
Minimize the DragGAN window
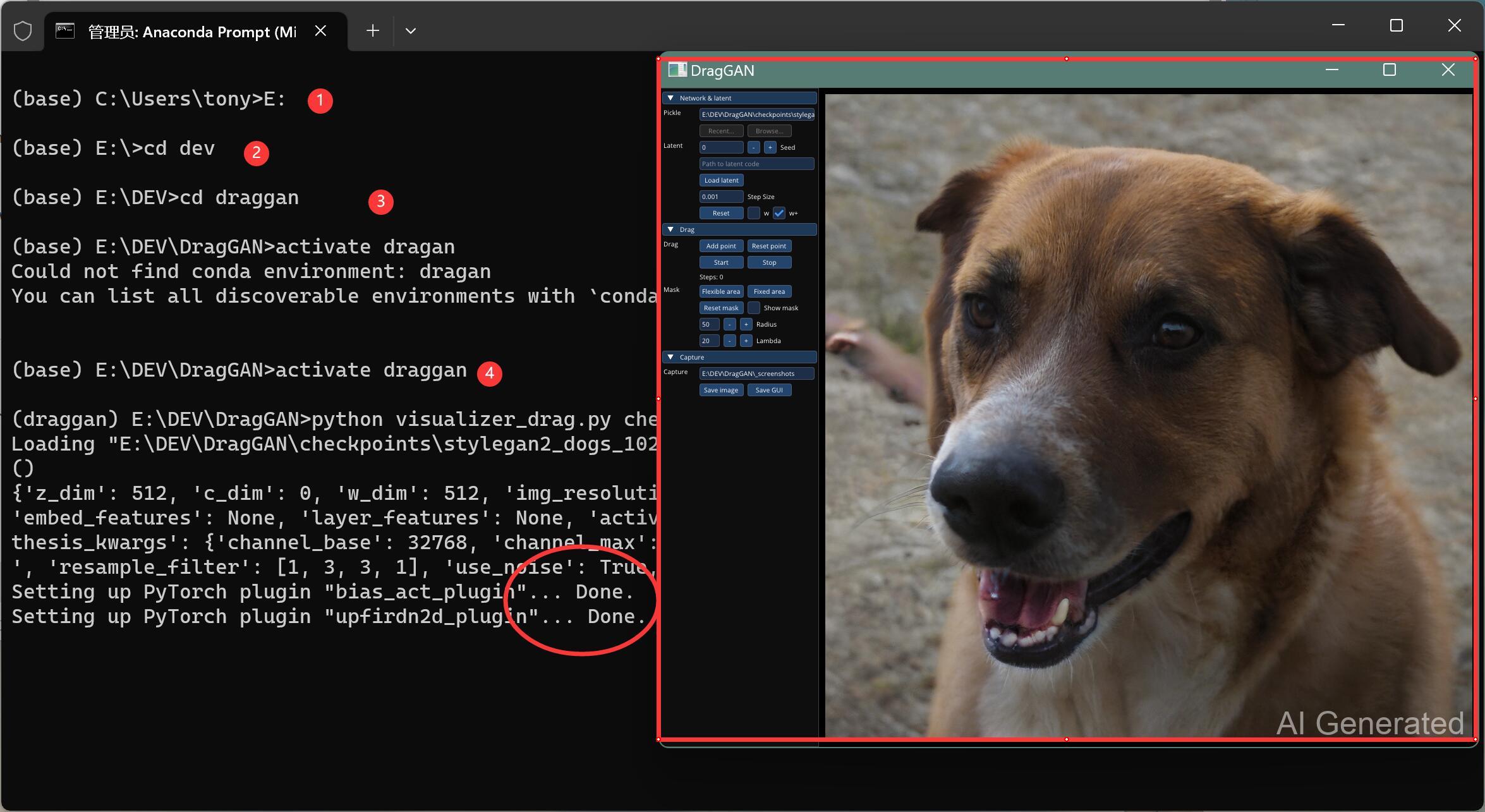1332,70
